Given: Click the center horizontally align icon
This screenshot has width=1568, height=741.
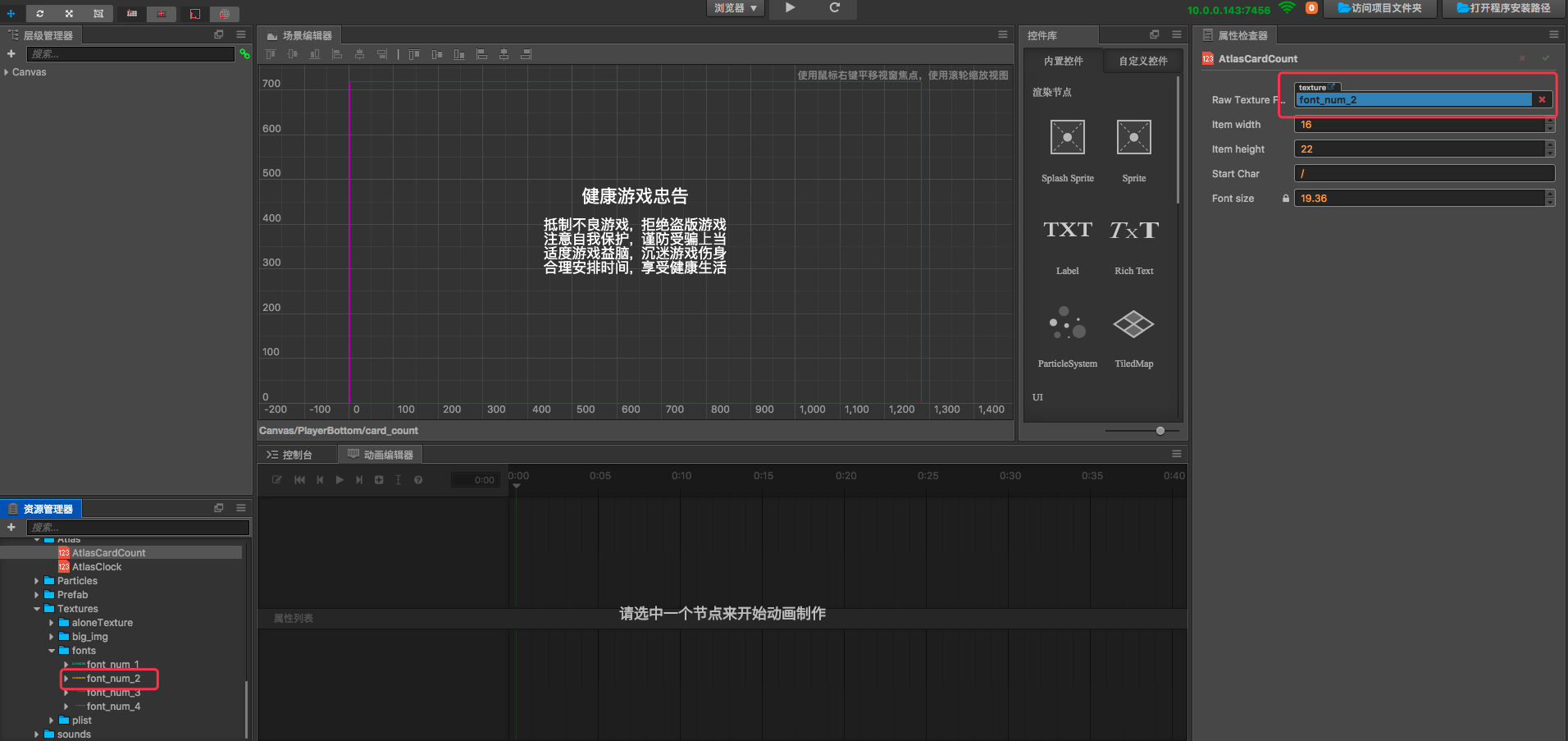Looking at the screenshot, I should point(359,54).
